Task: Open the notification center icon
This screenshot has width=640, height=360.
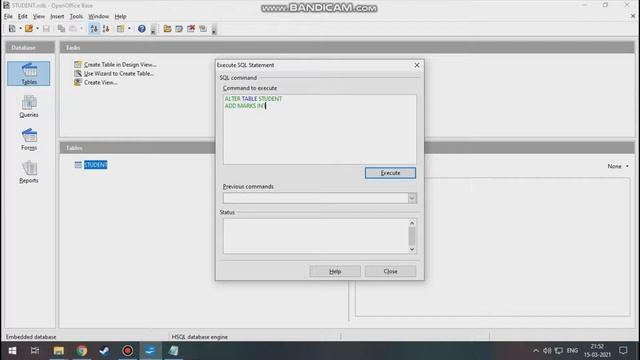Action: [x=623, y=351]
